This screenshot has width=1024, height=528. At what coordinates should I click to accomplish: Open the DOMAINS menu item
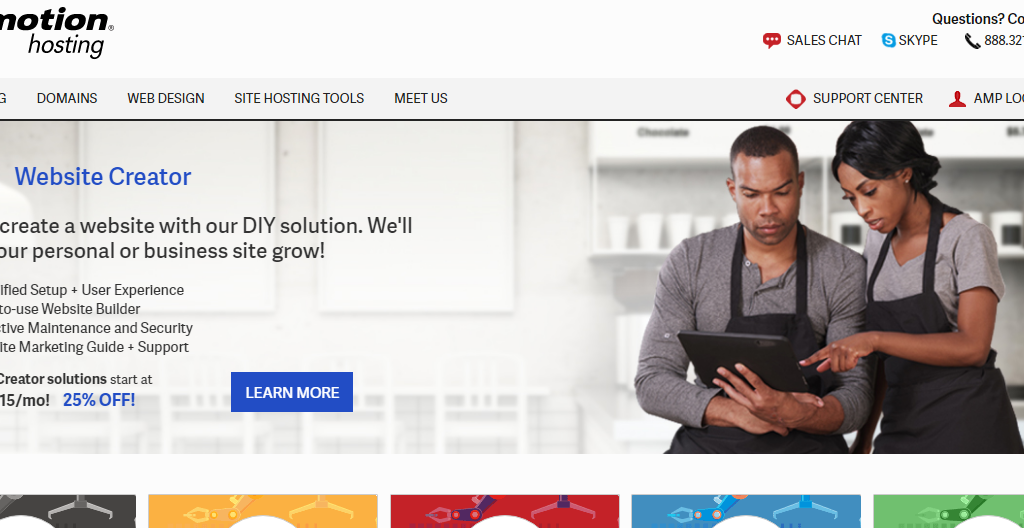tap(67, 98)
